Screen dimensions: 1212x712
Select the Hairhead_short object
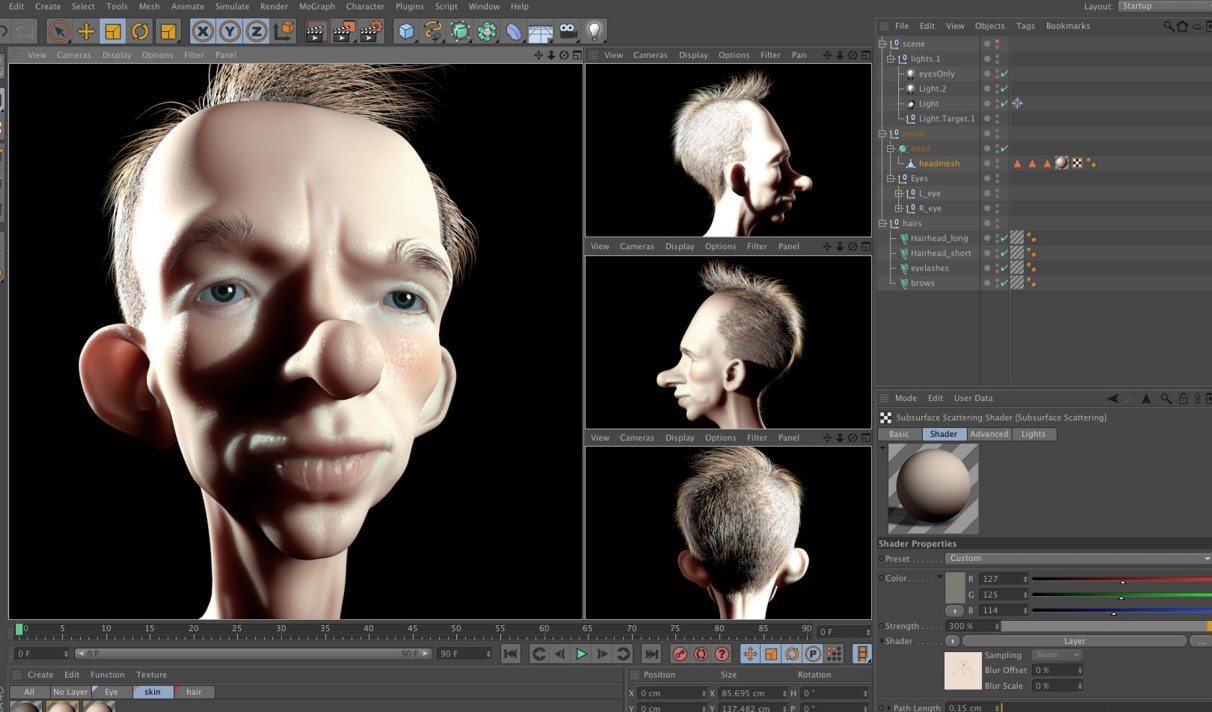[x=940, y=253]
